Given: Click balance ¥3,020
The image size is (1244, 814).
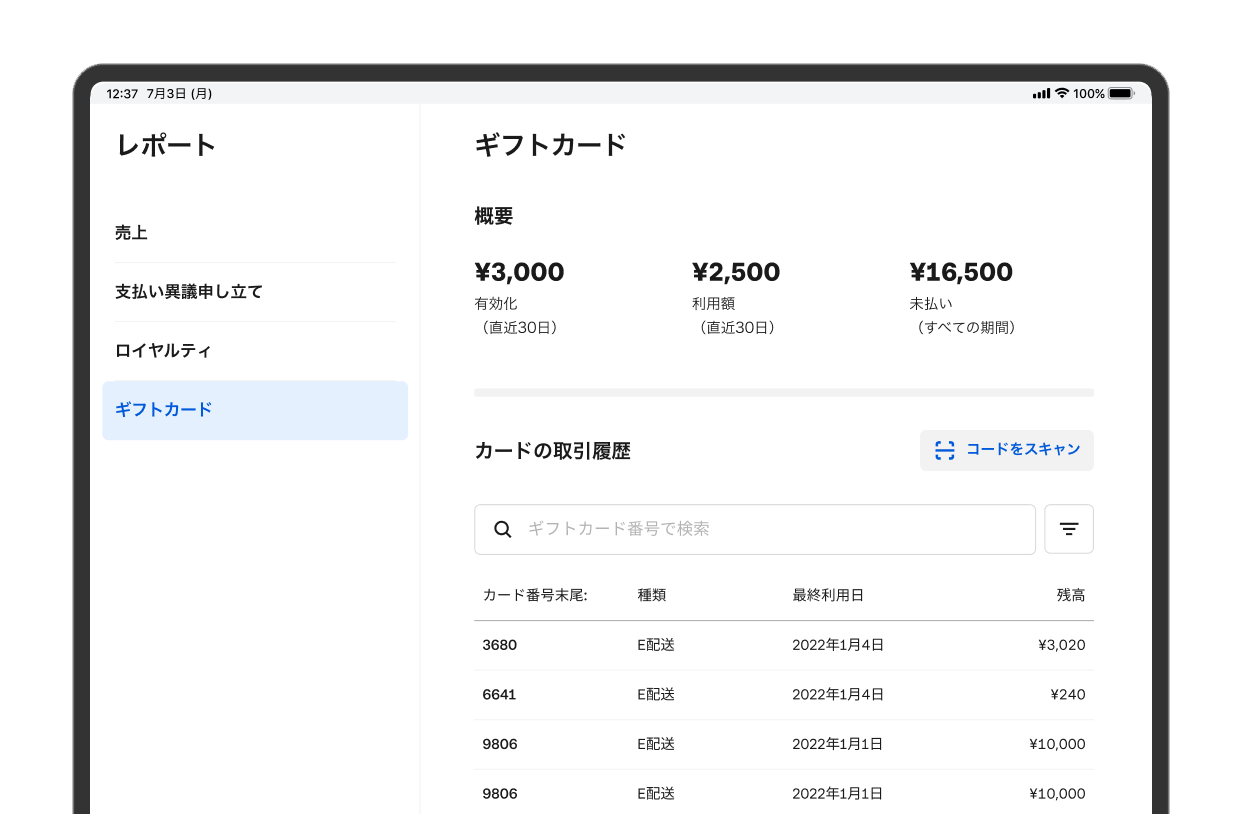Looking at the screenshot, I should [1062, 645].
